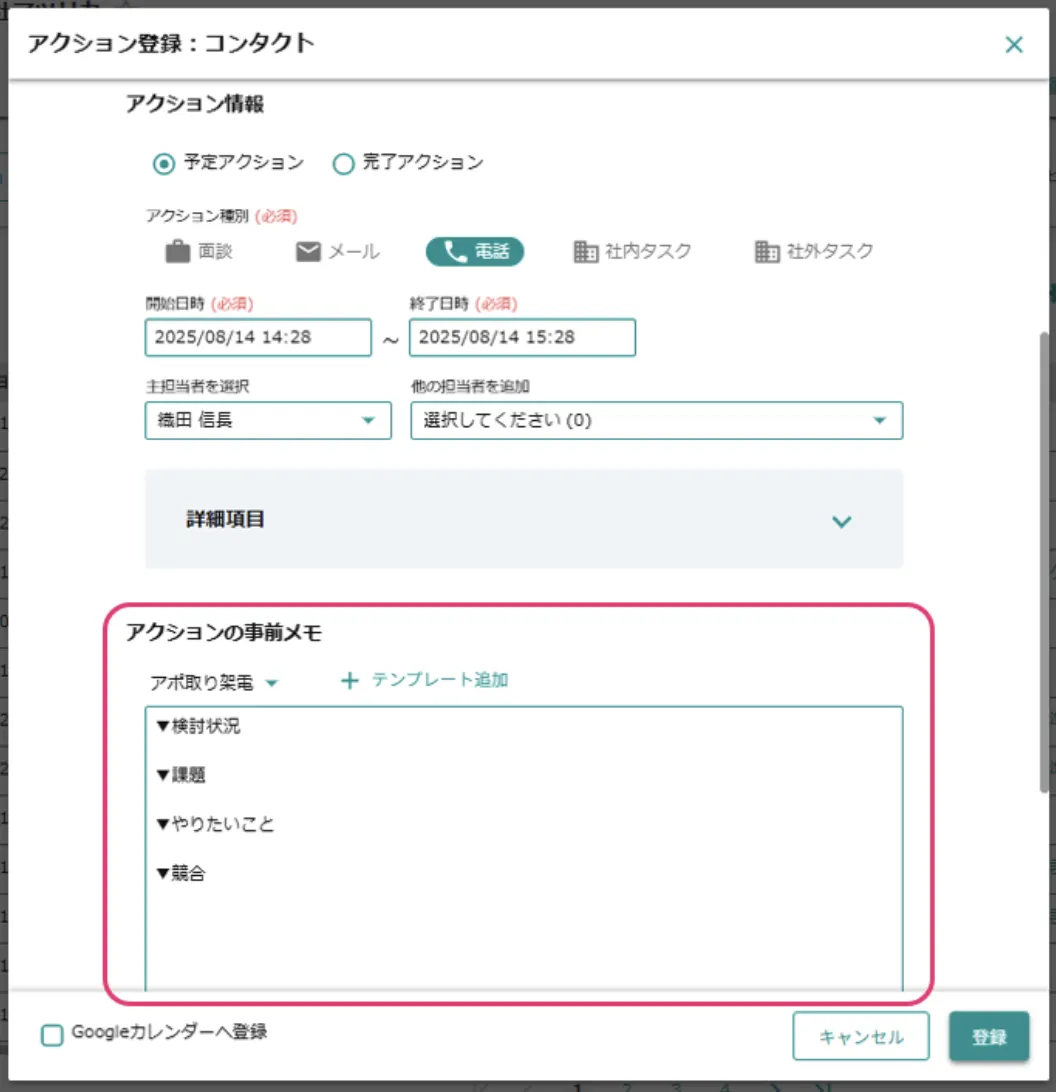Choose the 社外タスク building icon
This screenshot has width=1056, height=1092.
(767, 252)
